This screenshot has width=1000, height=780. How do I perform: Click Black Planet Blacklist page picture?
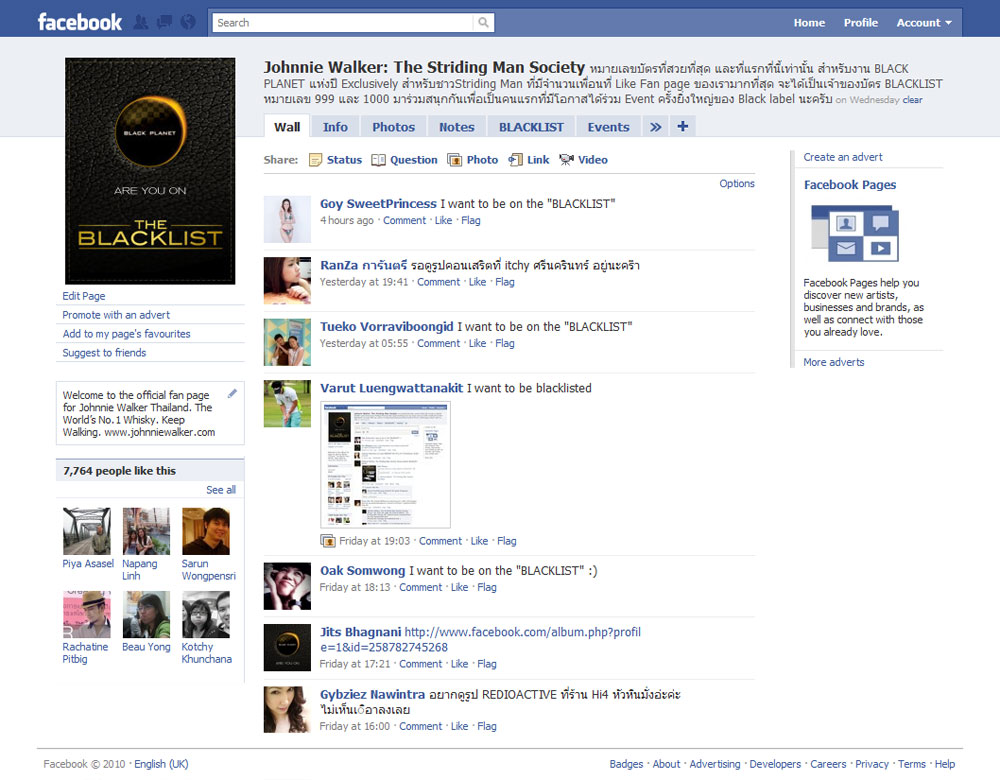click(x=150, y=171)
